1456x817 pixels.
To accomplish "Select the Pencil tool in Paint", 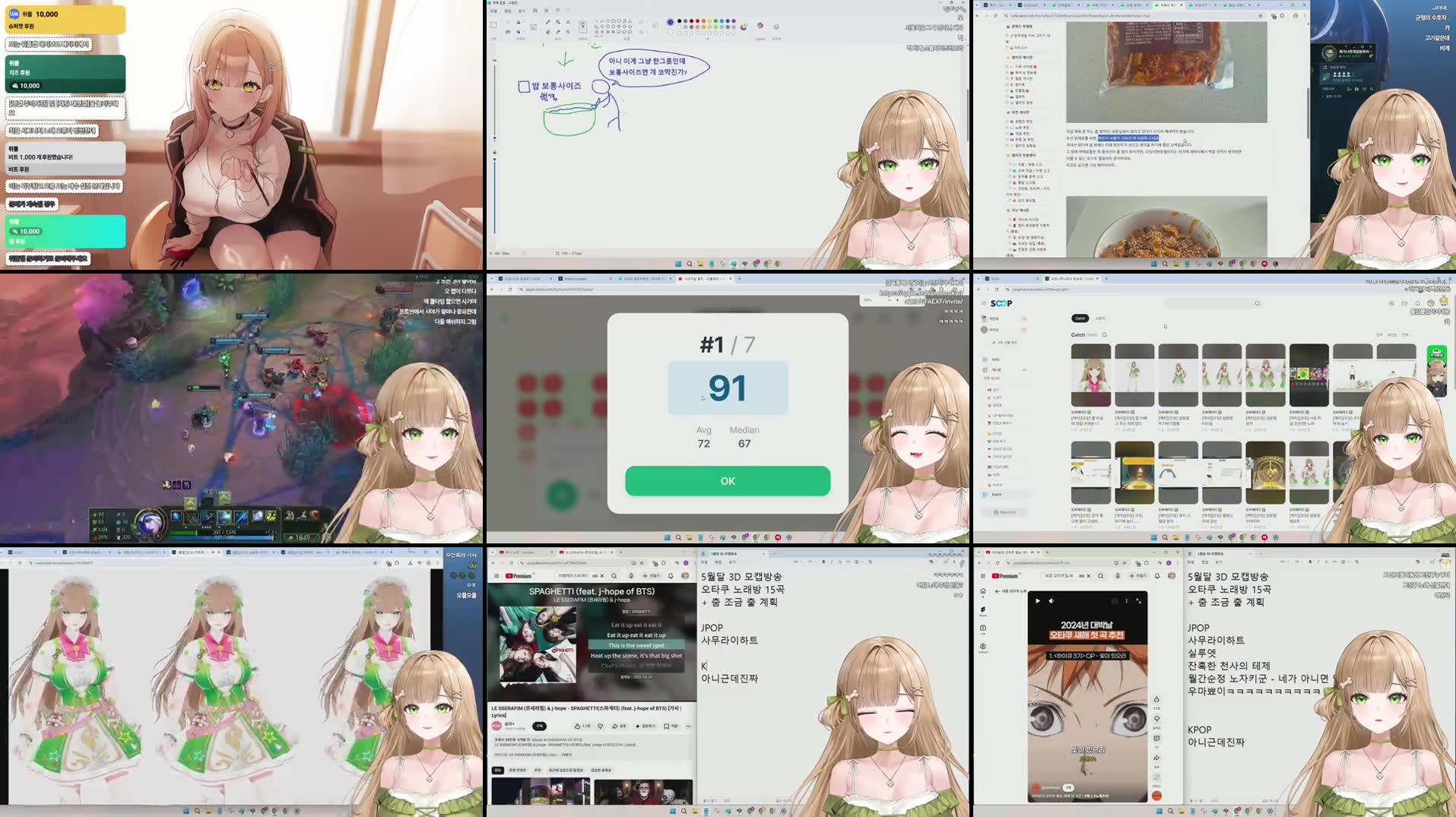I will [548, 22].
